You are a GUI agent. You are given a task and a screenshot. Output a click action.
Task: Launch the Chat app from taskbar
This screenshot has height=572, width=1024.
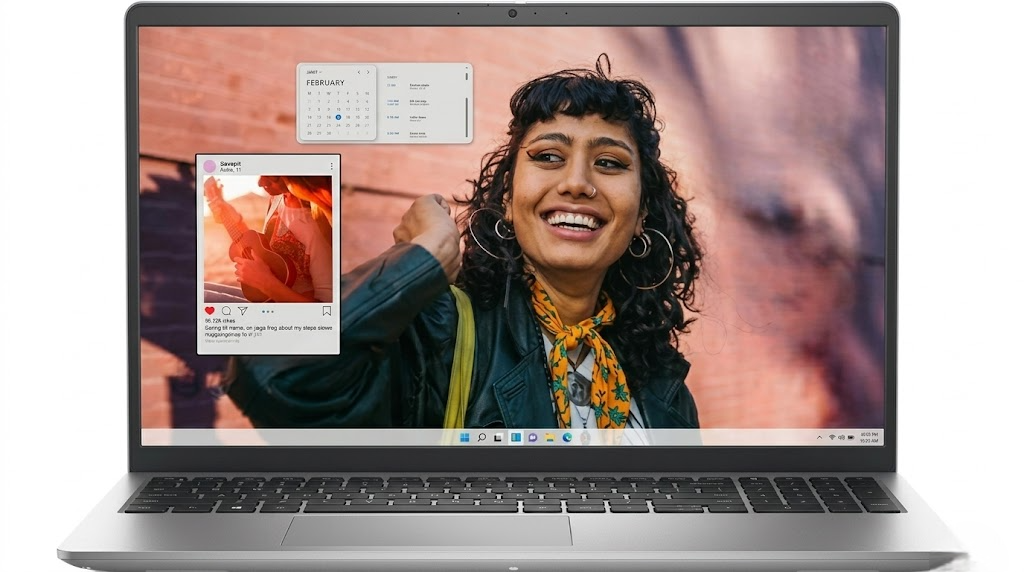tap(532, 437)
